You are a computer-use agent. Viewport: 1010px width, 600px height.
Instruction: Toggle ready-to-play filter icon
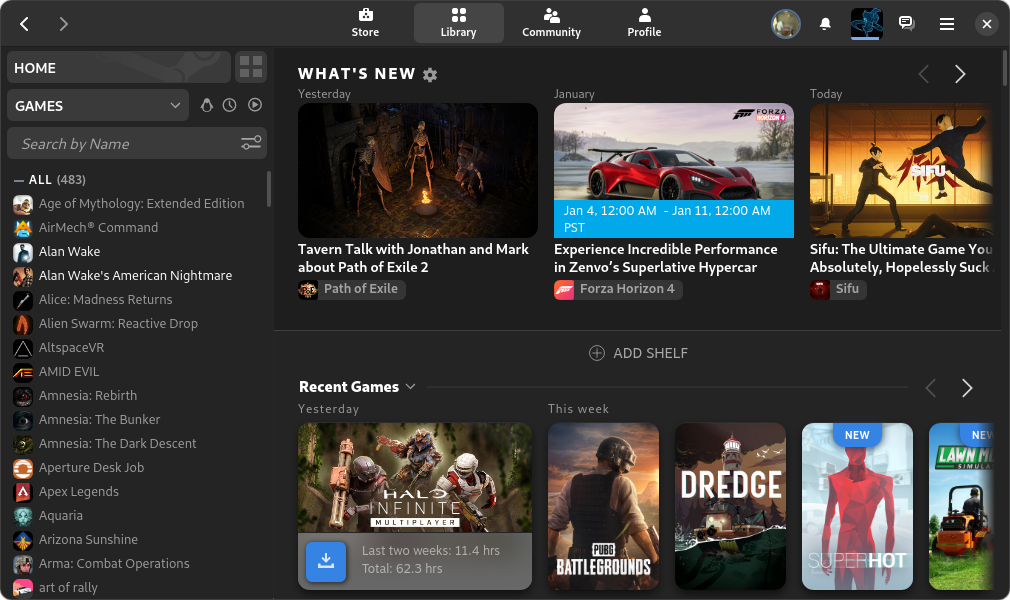pyautogui.click(x=255, y=105)
